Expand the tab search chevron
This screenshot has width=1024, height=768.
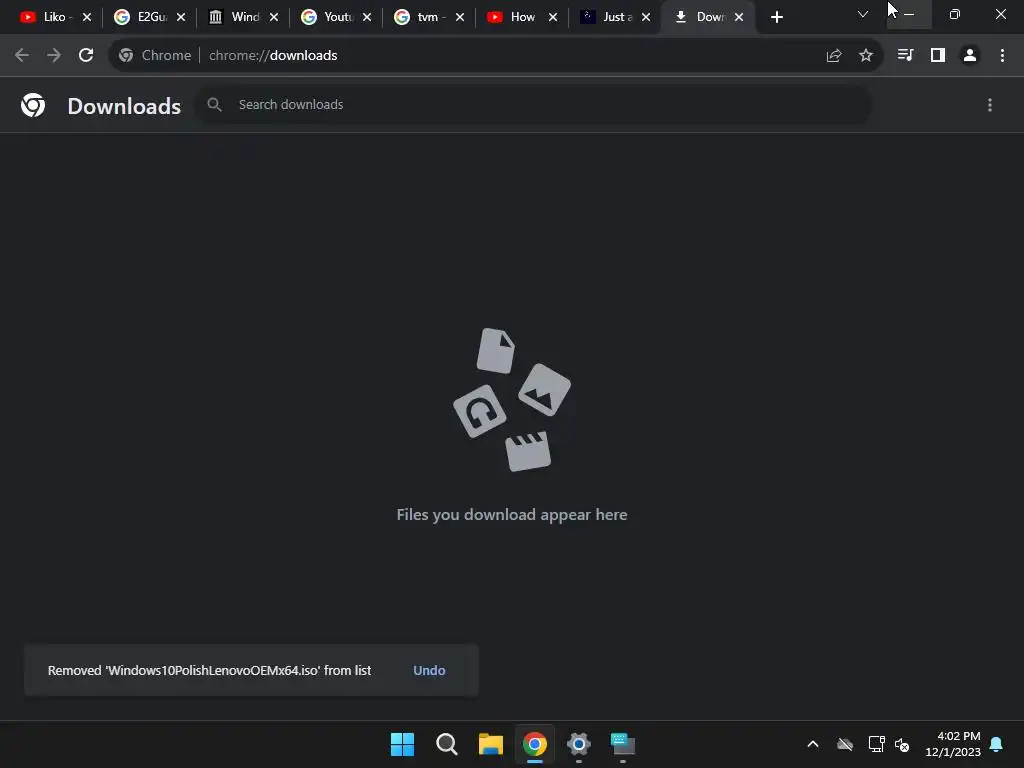pyautogui.click(x=863, y=14)
